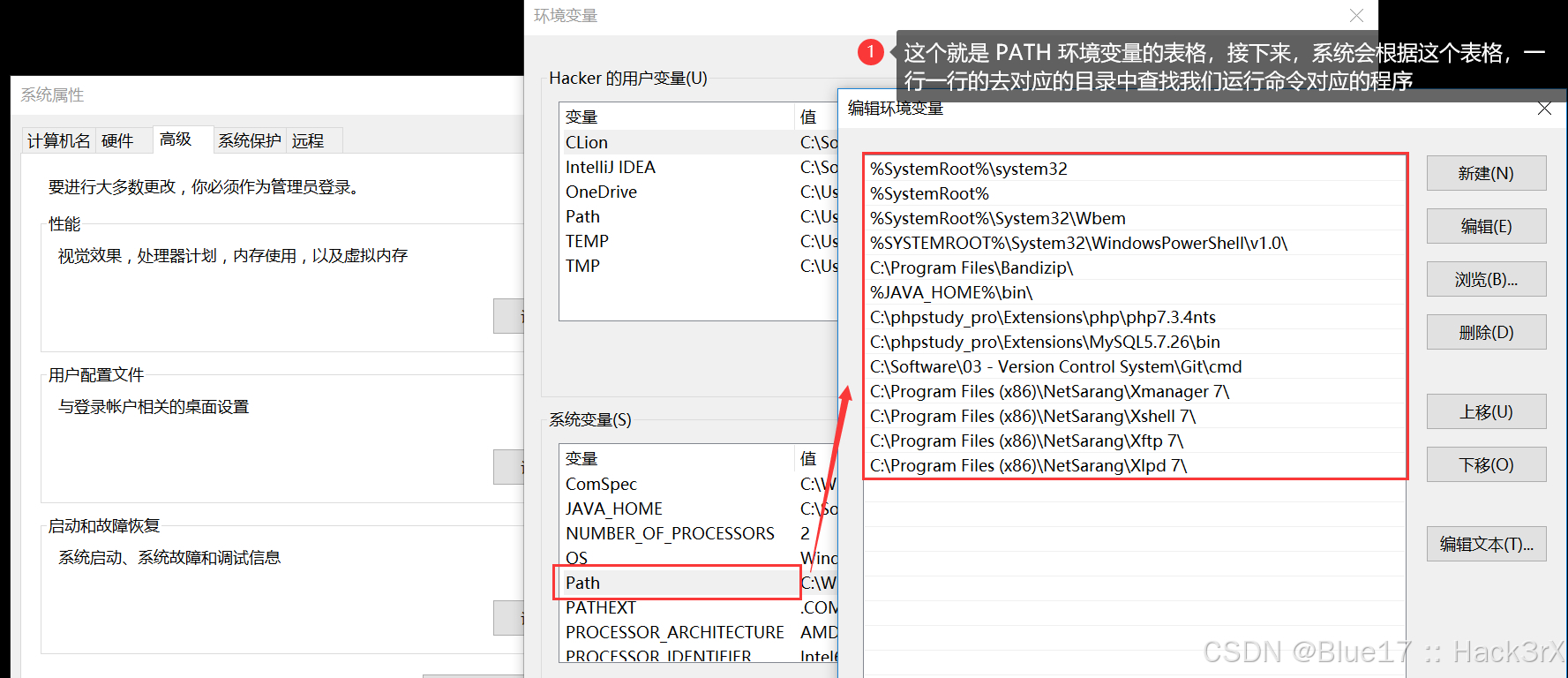Select Path in Hacker user variables
The height and width of the screenshot is (678, 1568).
699,216
